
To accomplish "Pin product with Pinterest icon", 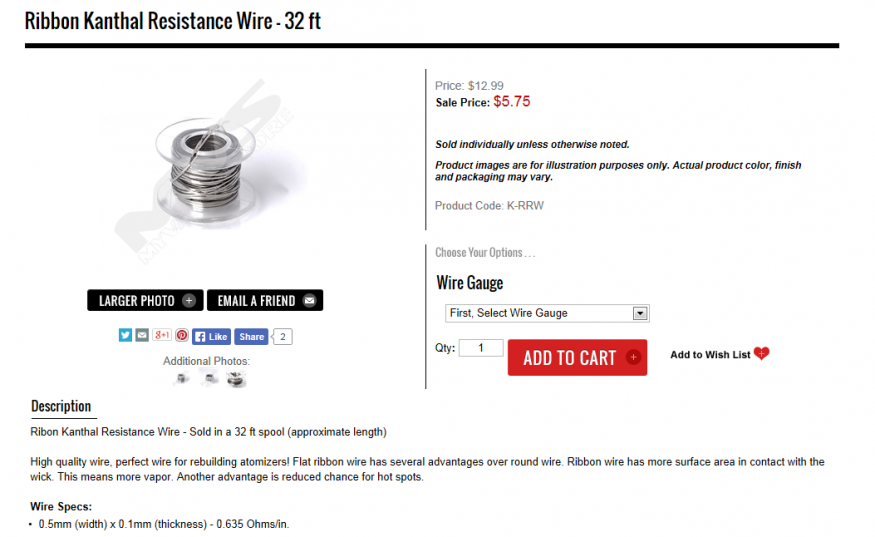I will click(x=182, y=336).
